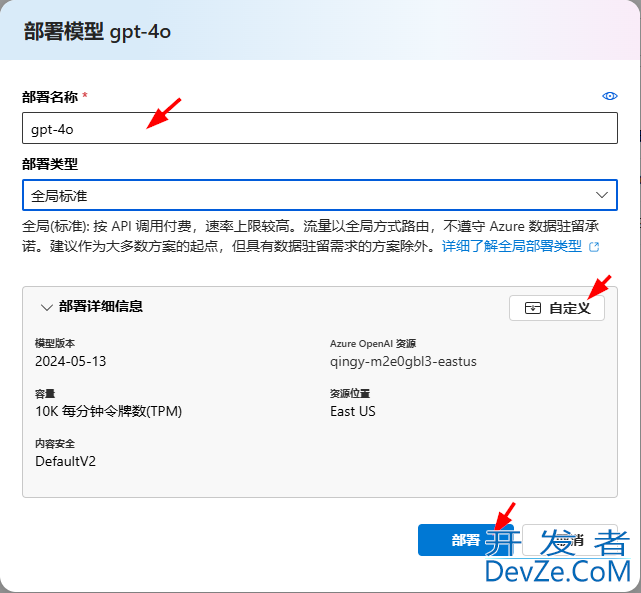Image resolution: width=641 pixels, height=593 pixels.
Task: Click the 模型版本 label
Action: click(x=55, y=343)
